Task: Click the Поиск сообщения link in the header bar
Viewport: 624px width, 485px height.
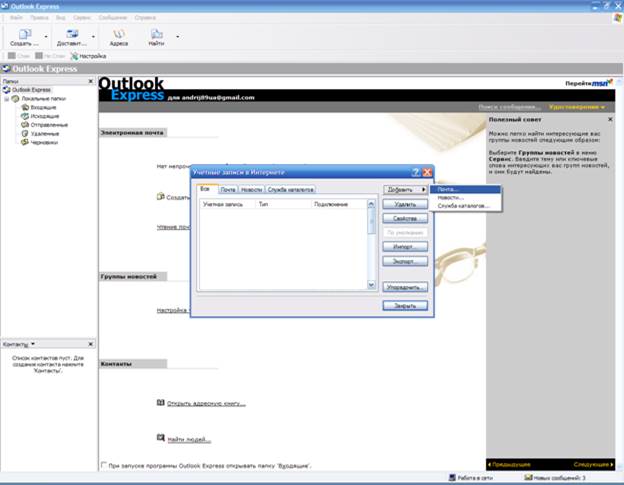Action: coord(509,107)
